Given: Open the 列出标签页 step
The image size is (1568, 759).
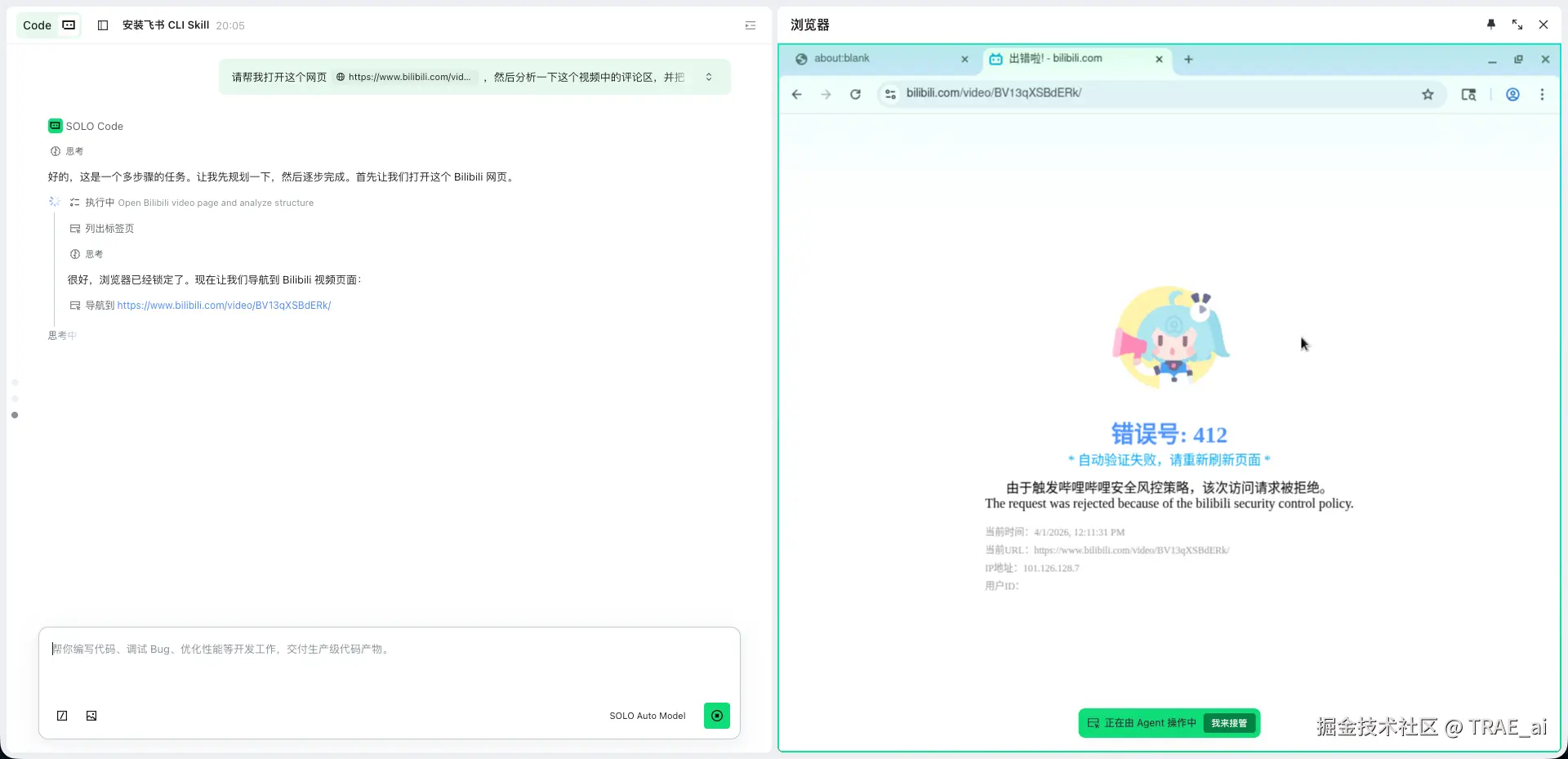Looking at the screenshot, I should click(102, 229).
